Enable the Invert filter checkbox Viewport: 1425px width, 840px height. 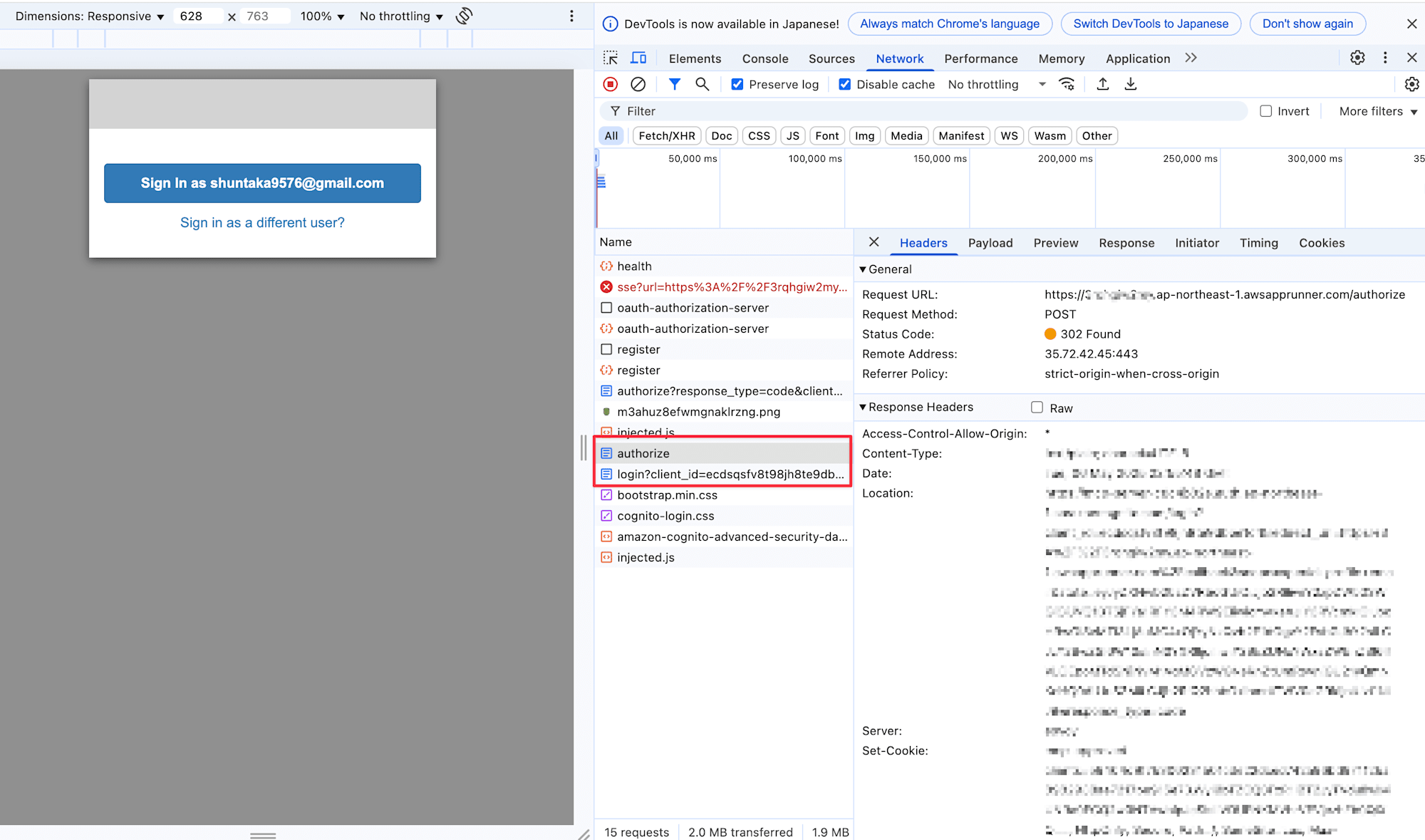(x=1266, y=111)
